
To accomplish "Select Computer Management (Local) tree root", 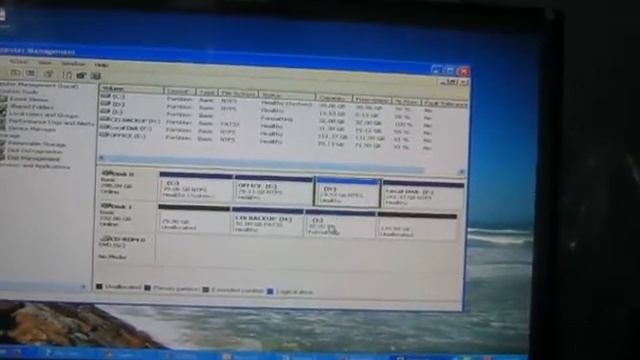I will click(39, 86).
